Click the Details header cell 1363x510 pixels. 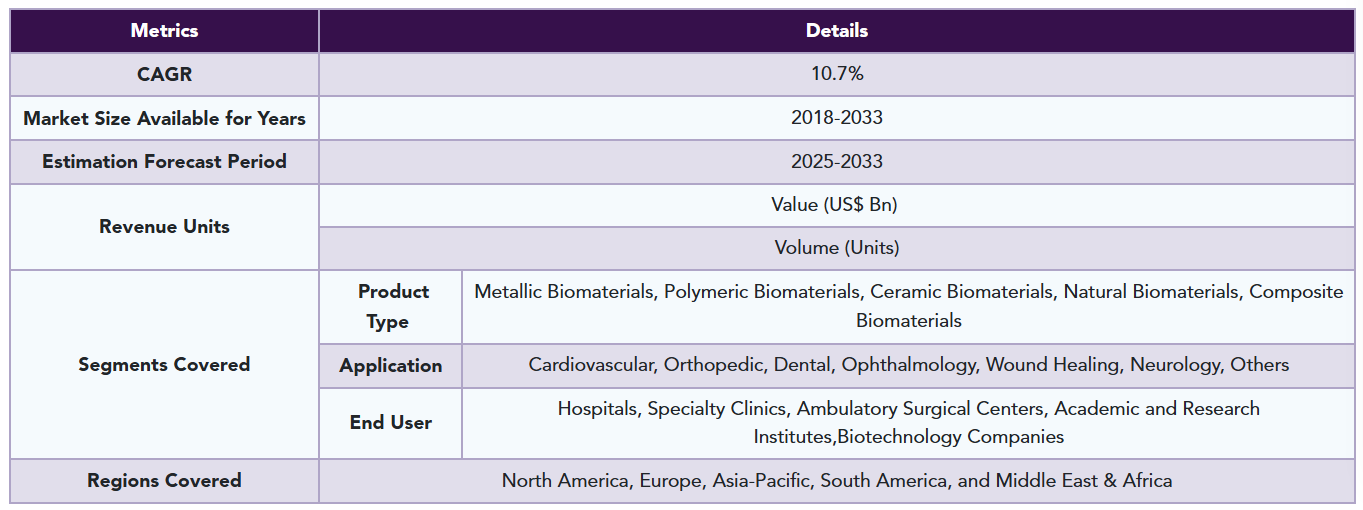click(x=837, y=31)
